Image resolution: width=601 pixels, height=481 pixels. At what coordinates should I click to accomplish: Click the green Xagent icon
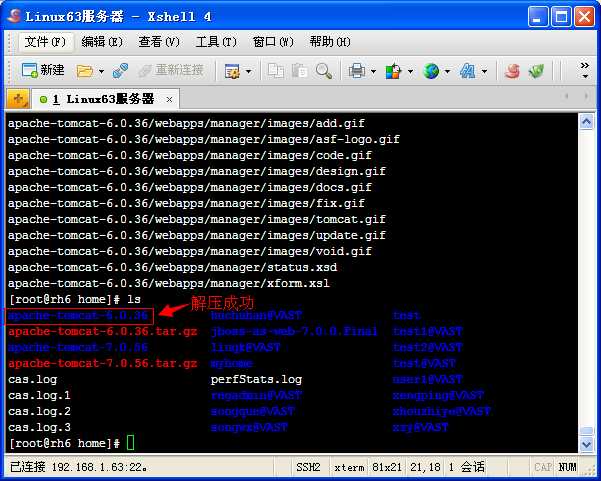point(536,71)
